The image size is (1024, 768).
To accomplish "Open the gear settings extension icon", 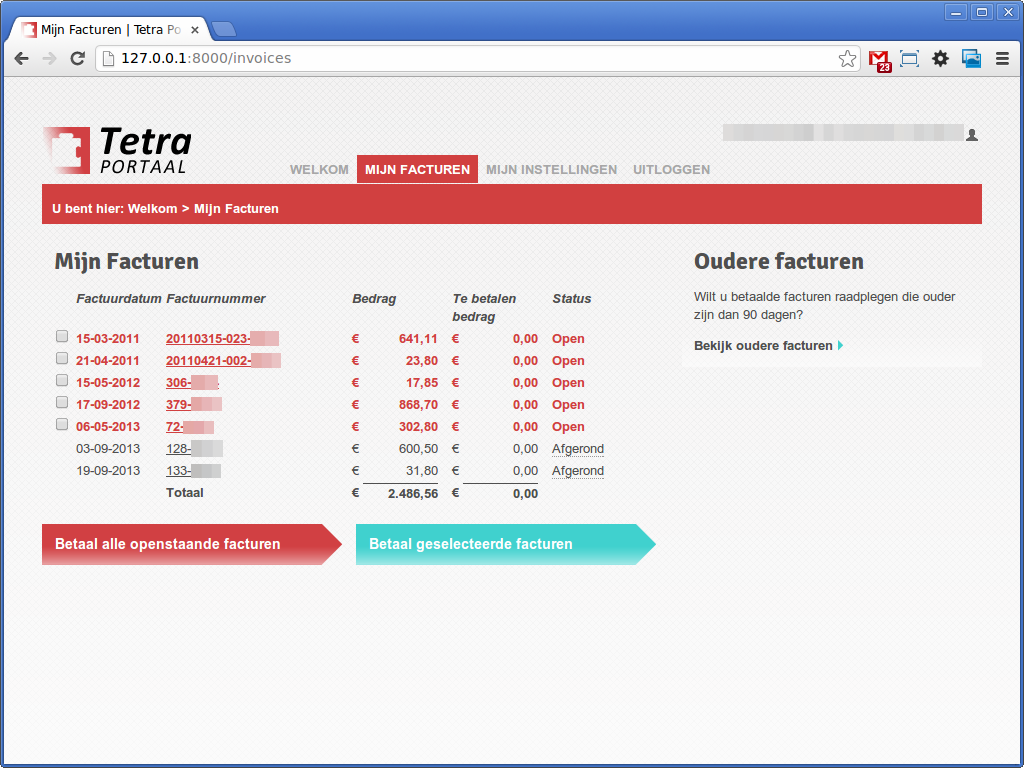I will click(x=940, y=59).
